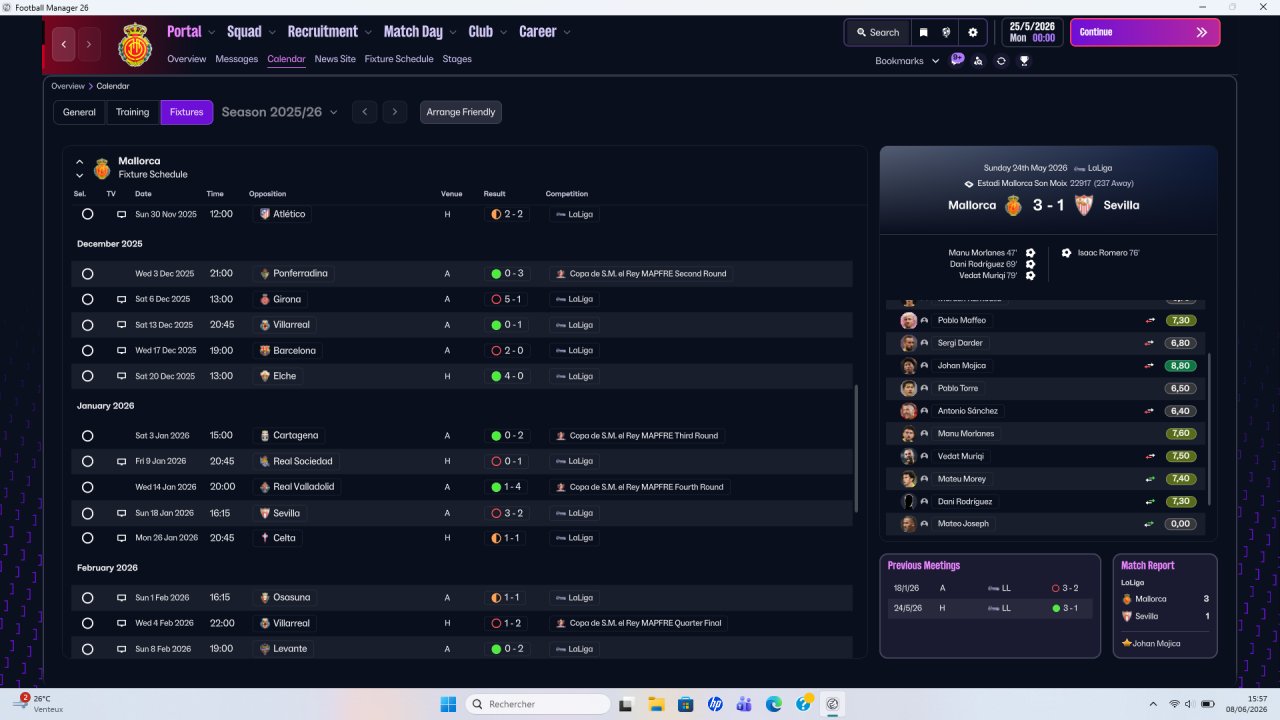Open the bookmark flag icon beside Search
Viewport: 1280px width, 720px height.
(x=923, y=32)
